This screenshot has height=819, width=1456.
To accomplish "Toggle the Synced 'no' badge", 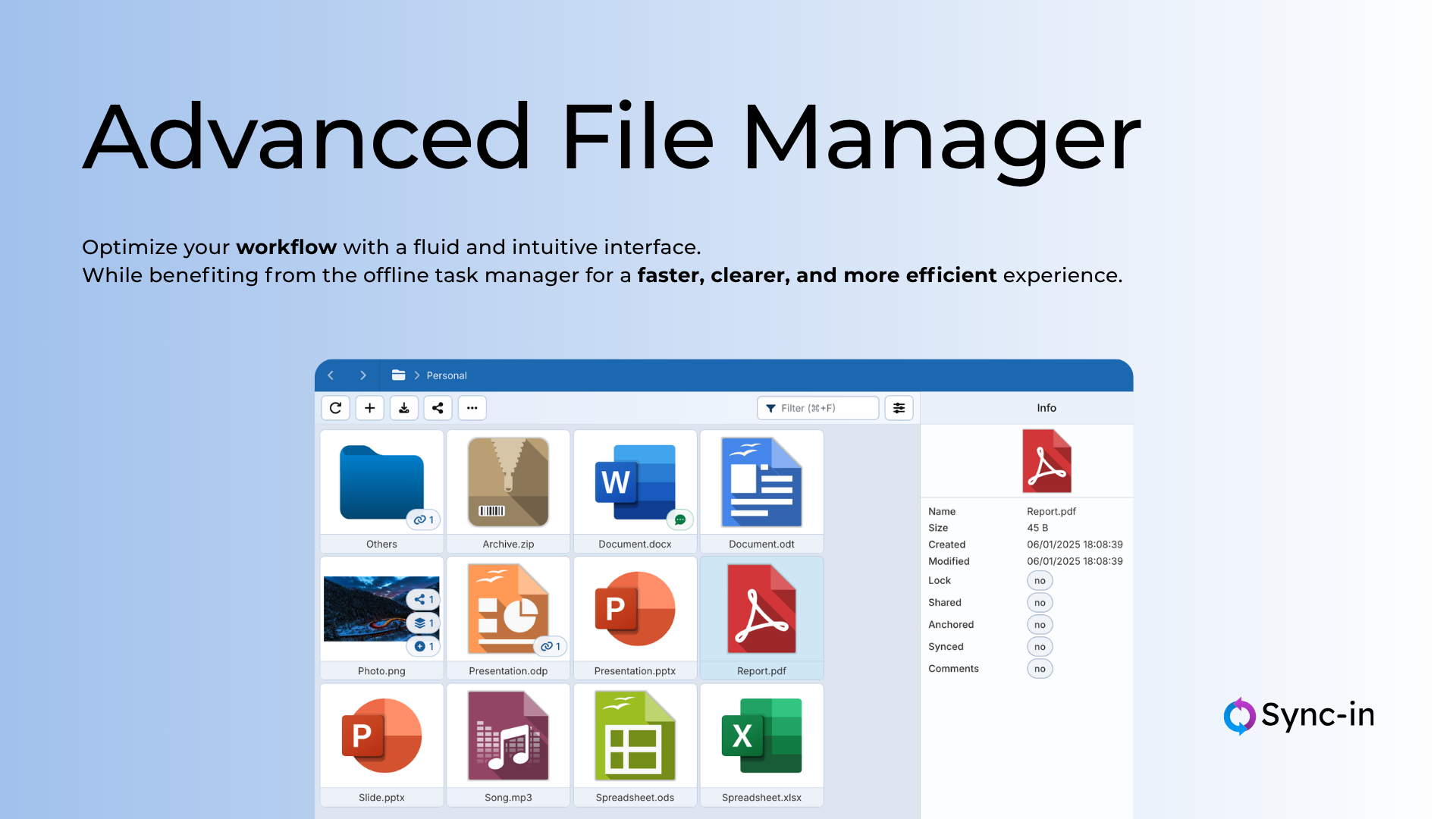I will 1039,647.
